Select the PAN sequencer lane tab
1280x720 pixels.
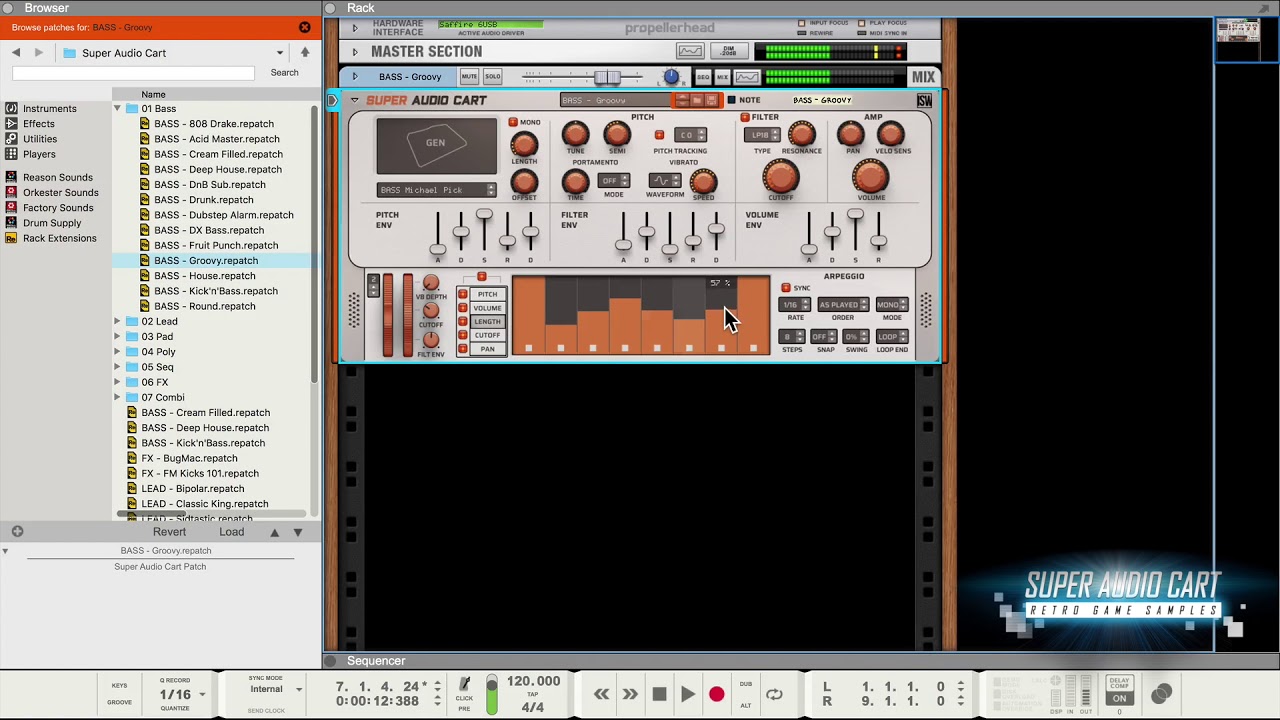pyautogui.click(x=487, y=349)
